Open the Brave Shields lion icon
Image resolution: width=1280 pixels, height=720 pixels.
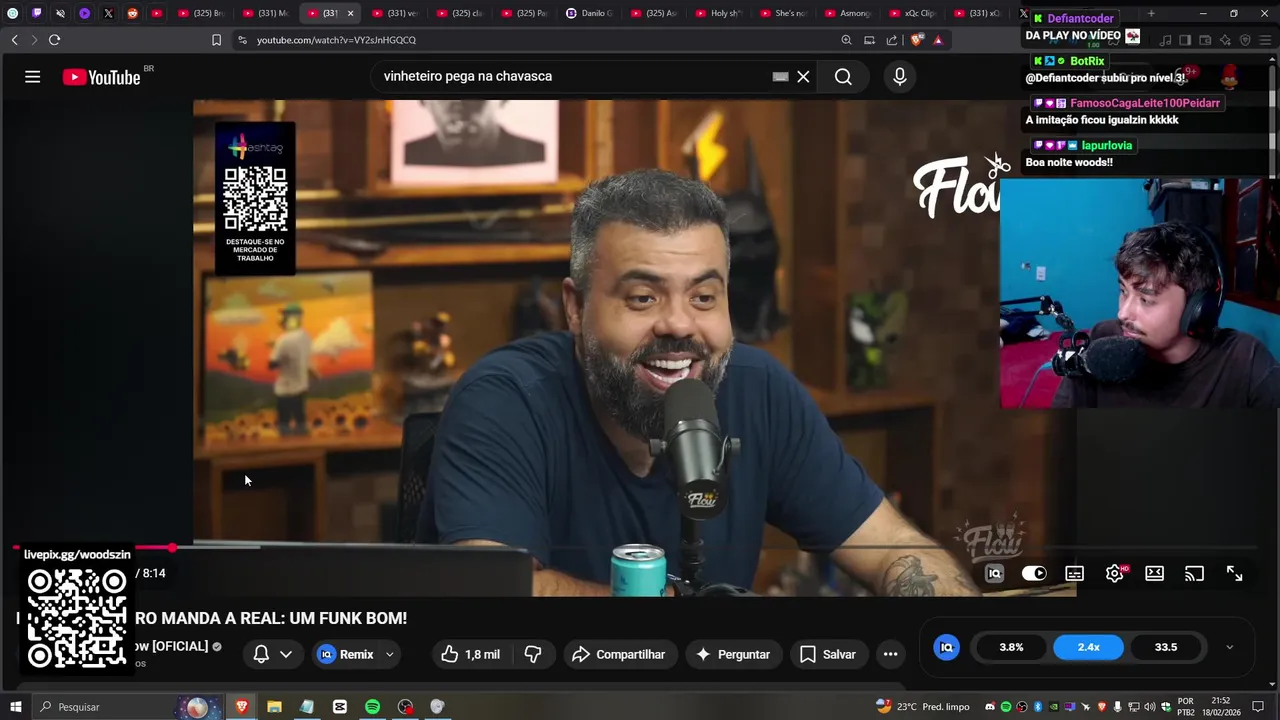pyautogui.click(x=916, y=40)
